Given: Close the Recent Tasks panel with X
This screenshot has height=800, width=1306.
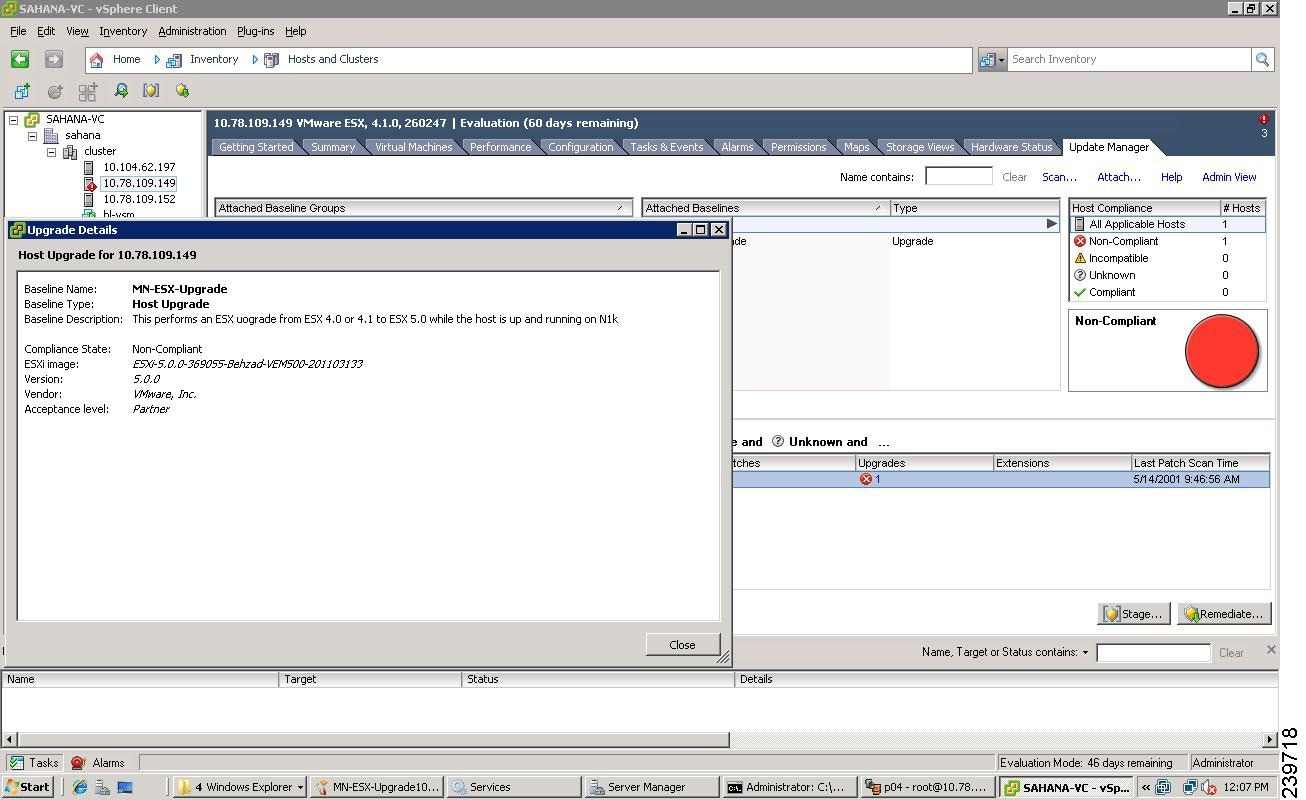Looking at the screenshot, I should [1271, 650].
